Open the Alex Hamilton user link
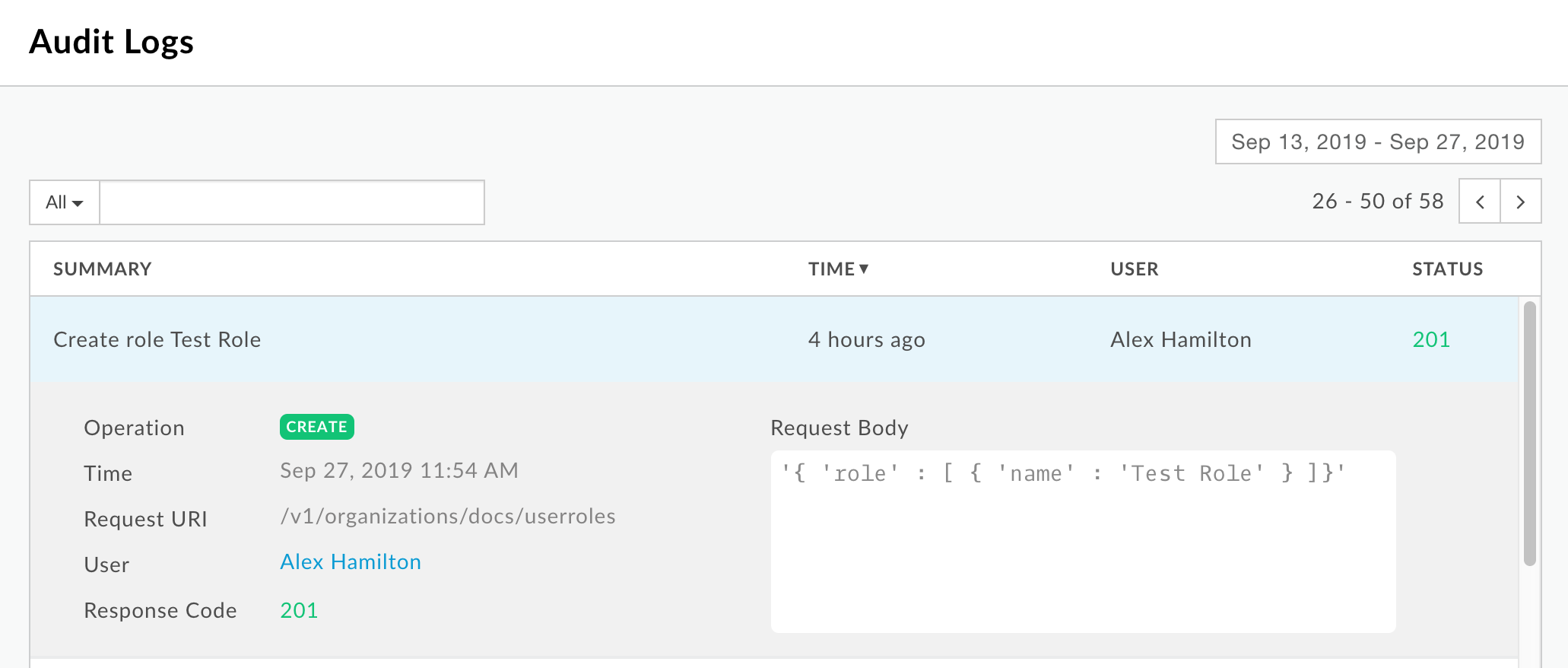Screen dimensions: 1568x668 pyautogui.click(x=351, y=561)
